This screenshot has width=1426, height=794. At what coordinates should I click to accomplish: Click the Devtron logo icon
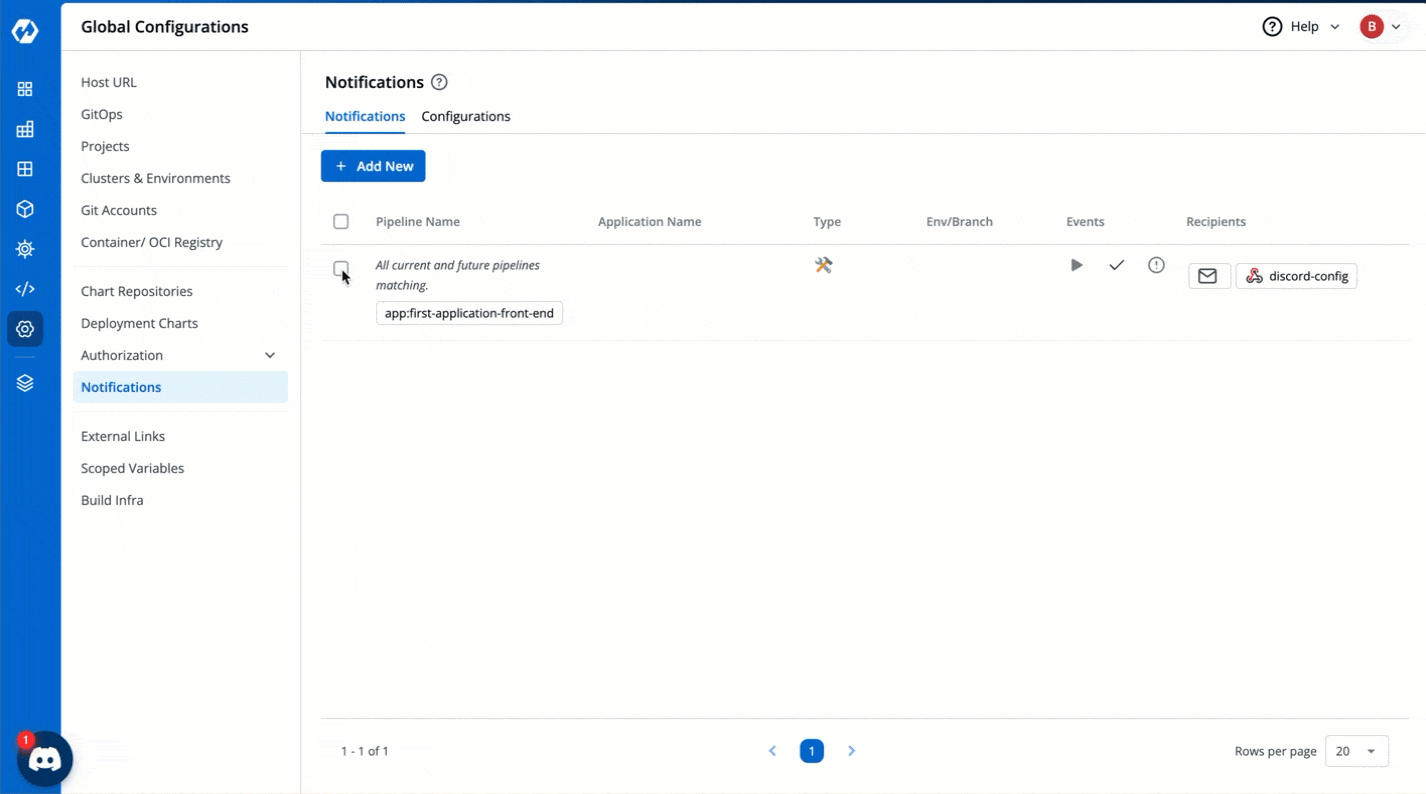25,31
